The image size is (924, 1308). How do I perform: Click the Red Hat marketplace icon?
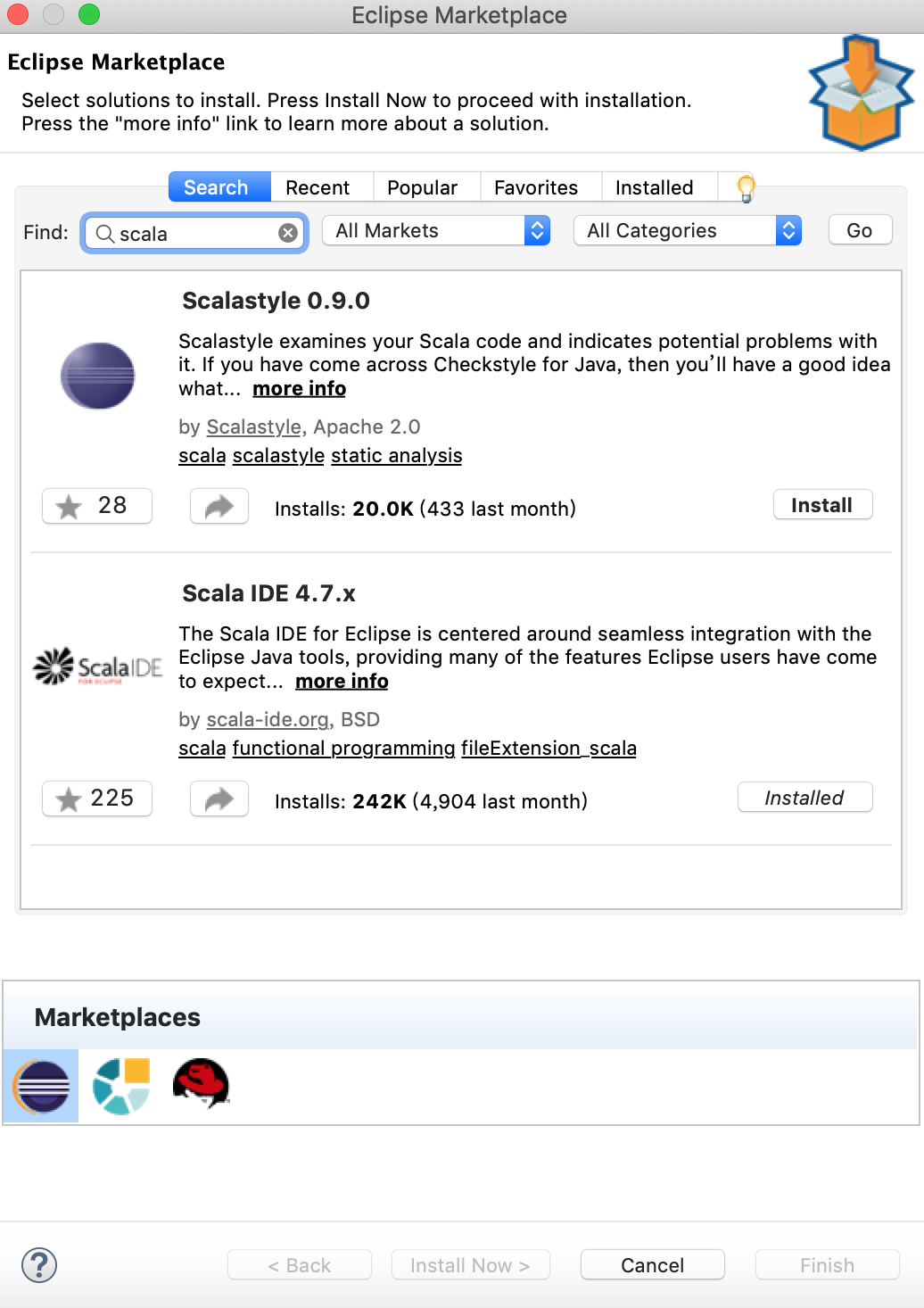(x=201, y=1085)
